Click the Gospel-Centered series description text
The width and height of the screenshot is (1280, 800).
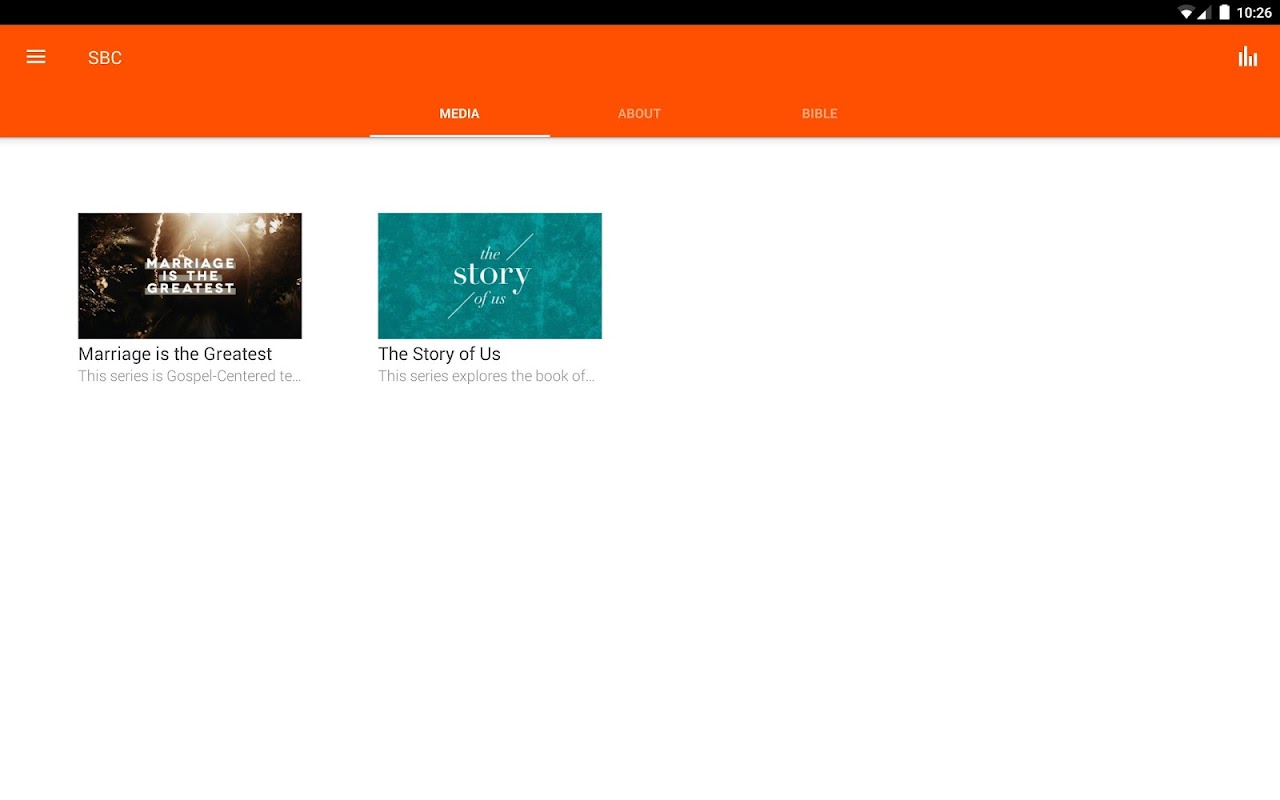click(x=190, y=377)
